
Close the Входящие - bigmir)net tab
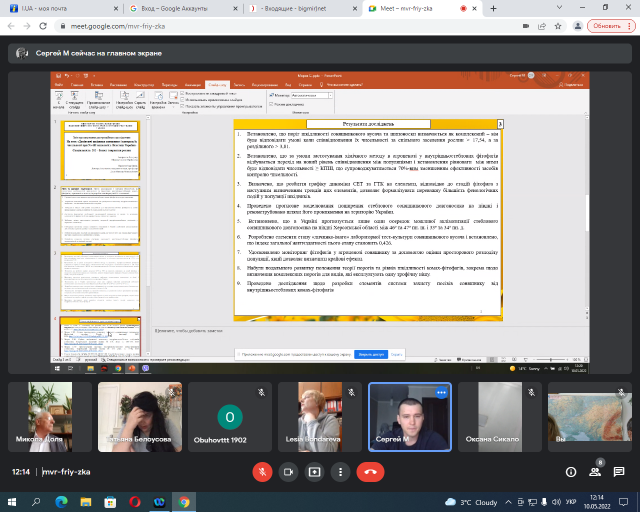pyautogui.click(x=355, y=8)
